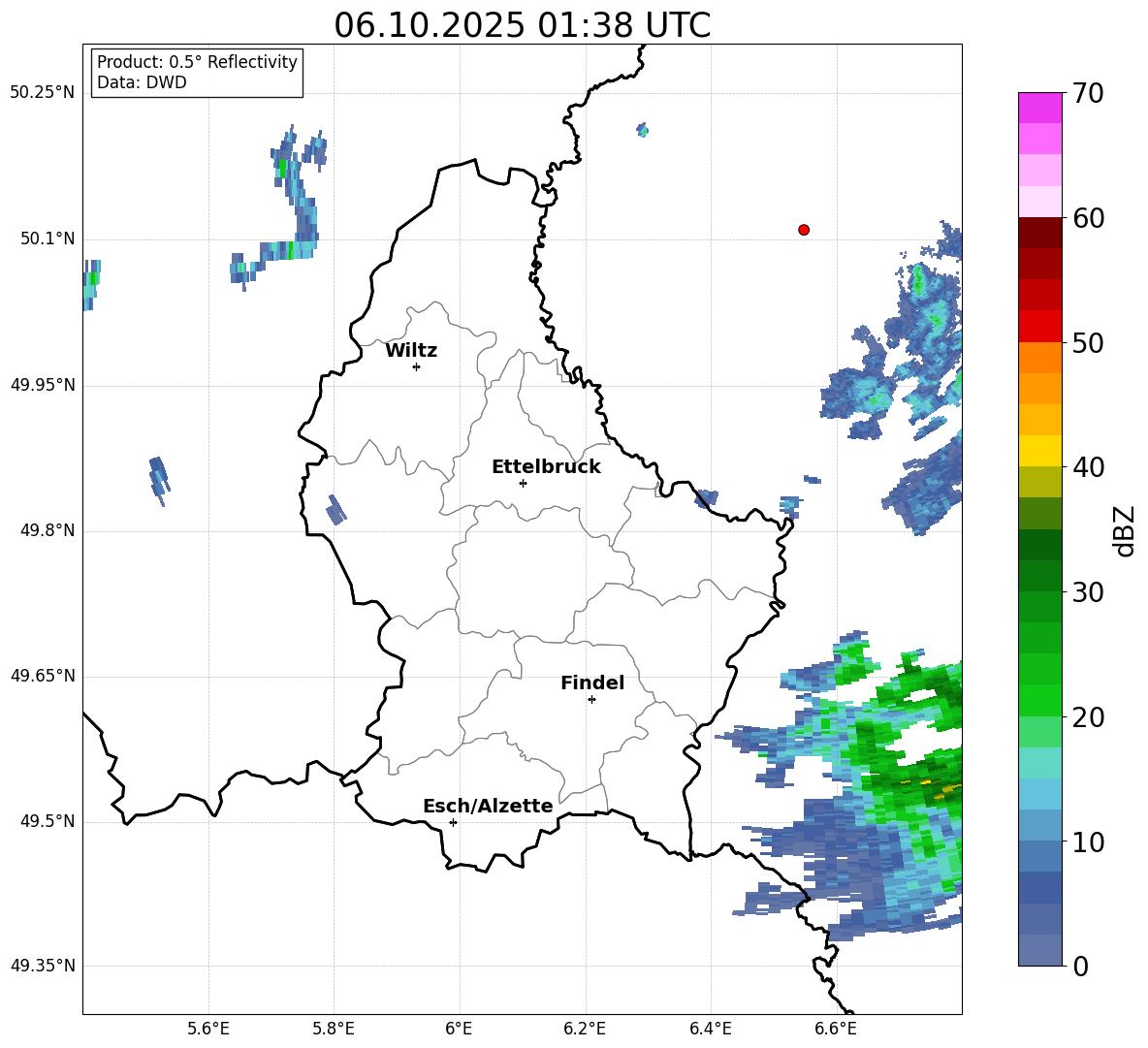
Task: Click the title 06.10.2025 01:38 UTC
Action: pos(522,25)
